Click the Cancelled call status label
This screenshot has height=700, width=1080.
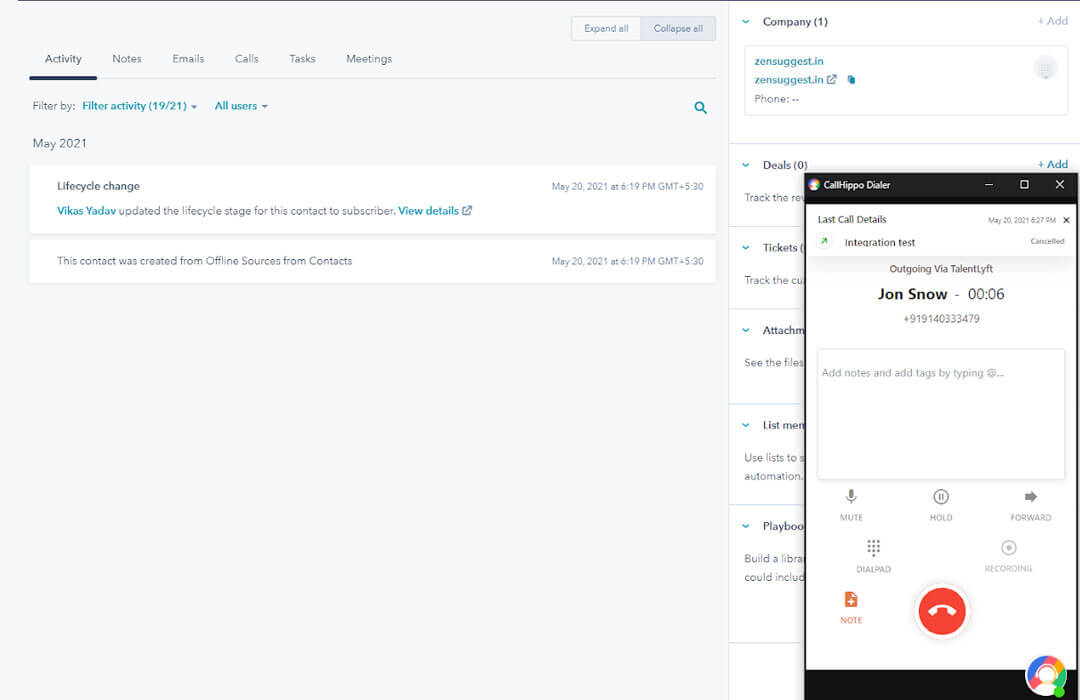[1047, 241]
